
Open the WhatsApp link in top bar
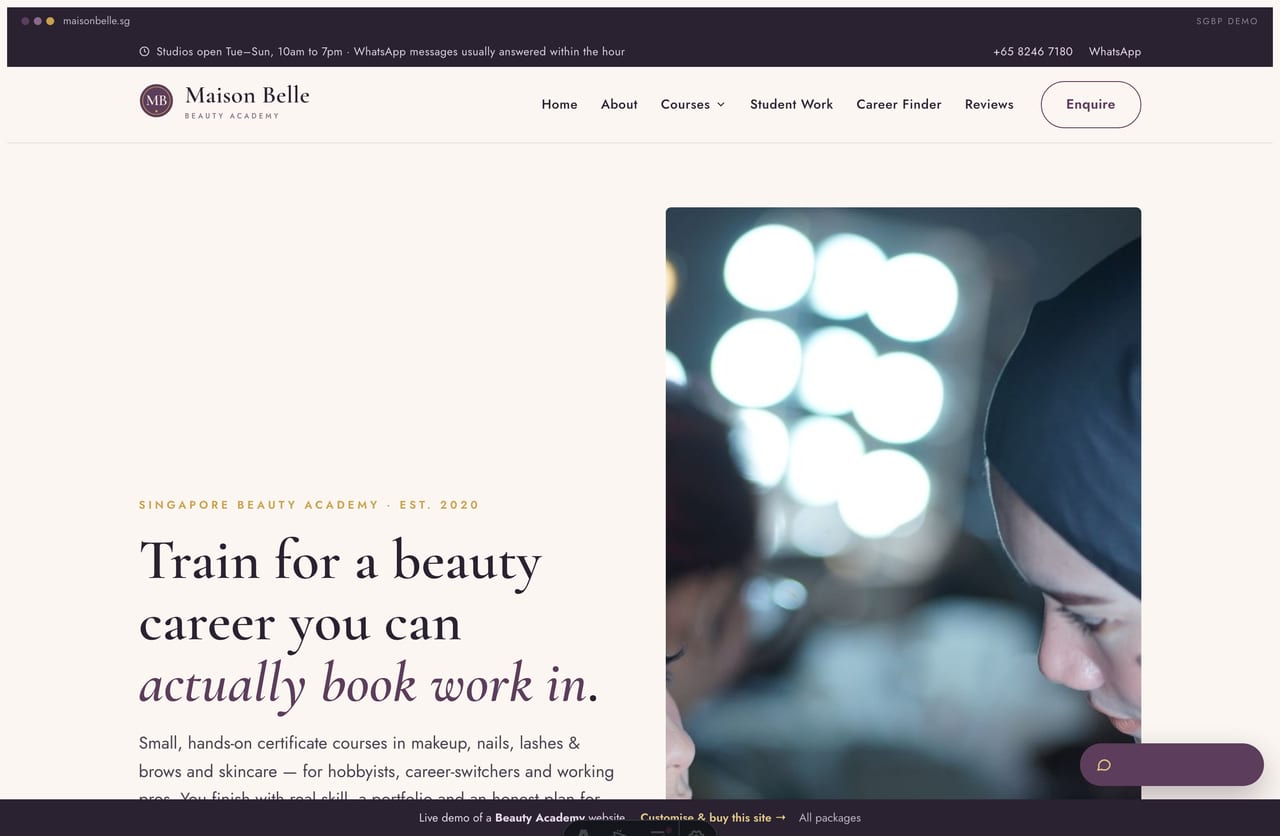click(1115, 52)
